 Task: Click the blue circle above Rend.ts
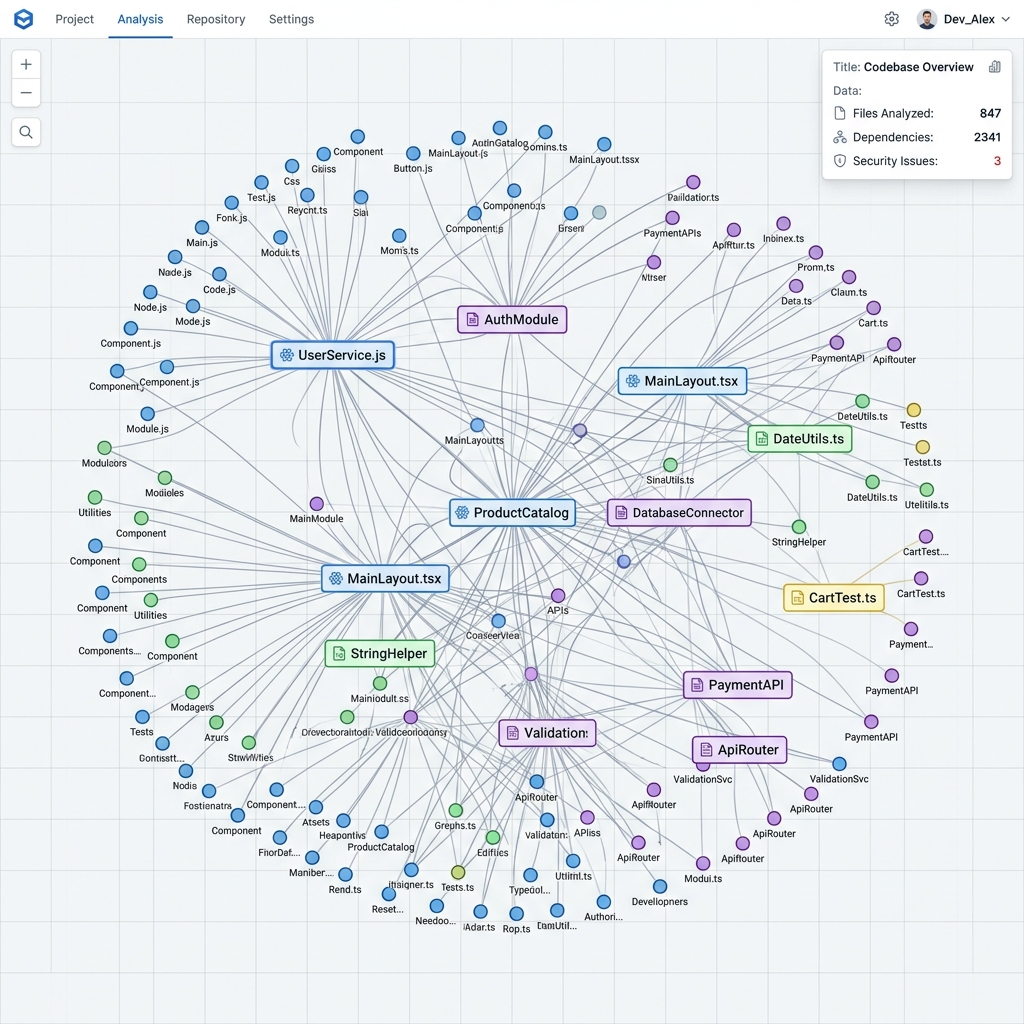[345, 874]
